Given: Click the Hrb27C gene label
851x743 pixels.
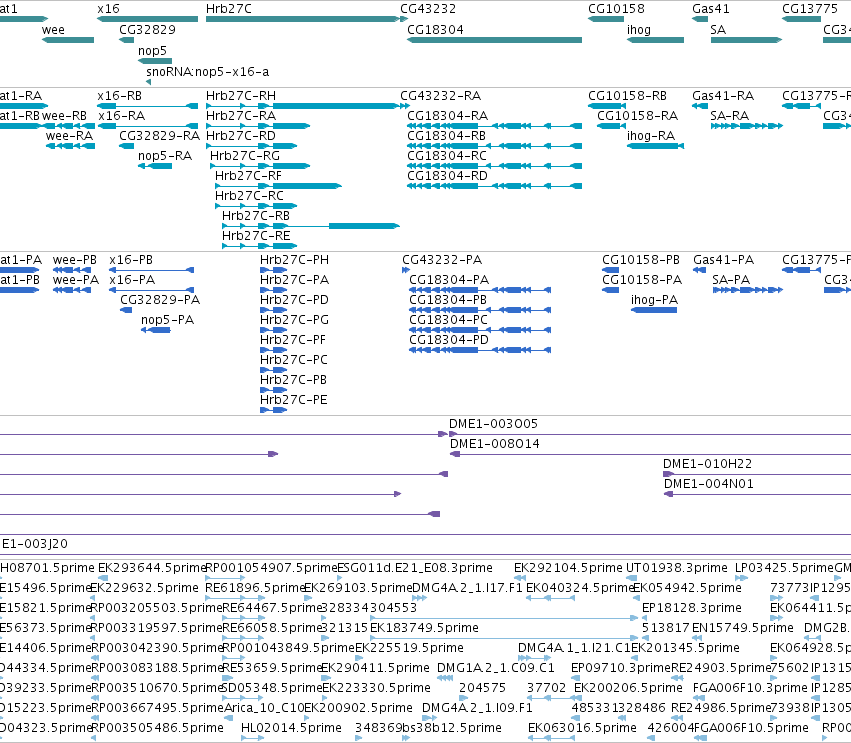Looking at the screenshot, I should [228, 9].
